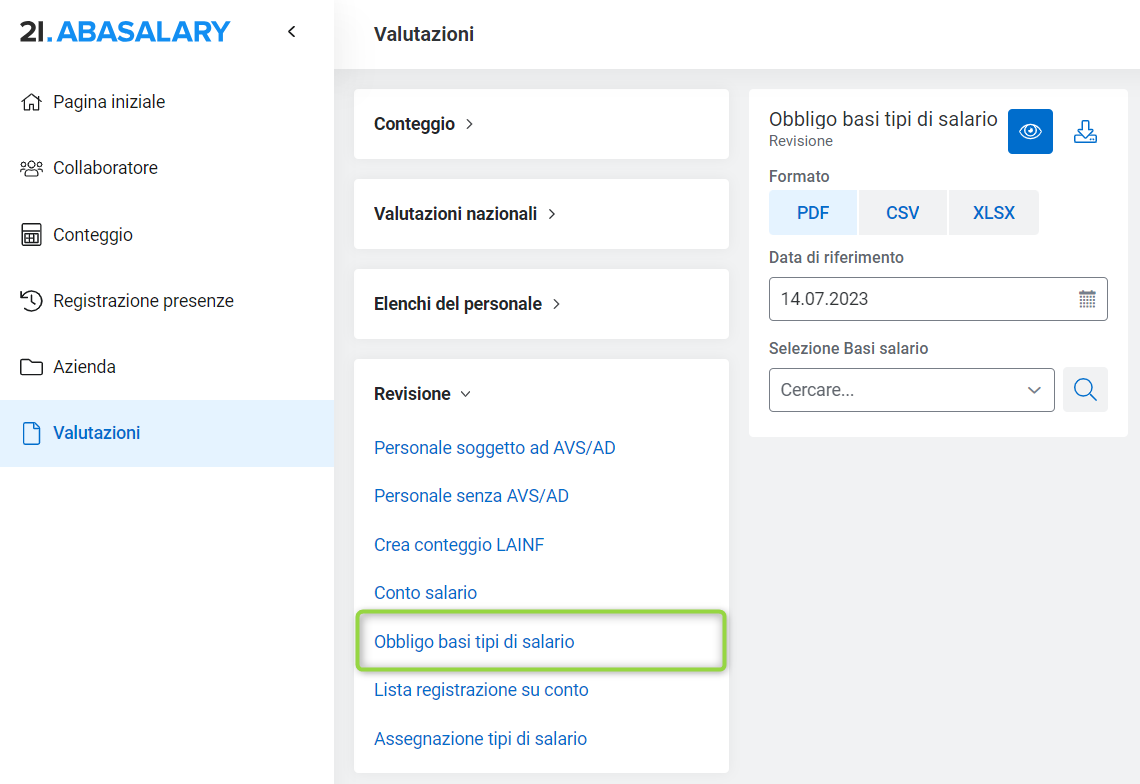Expand the Conteggio section
The width and height of the screenshot is (1140, 784).
(x=424, y=124)
